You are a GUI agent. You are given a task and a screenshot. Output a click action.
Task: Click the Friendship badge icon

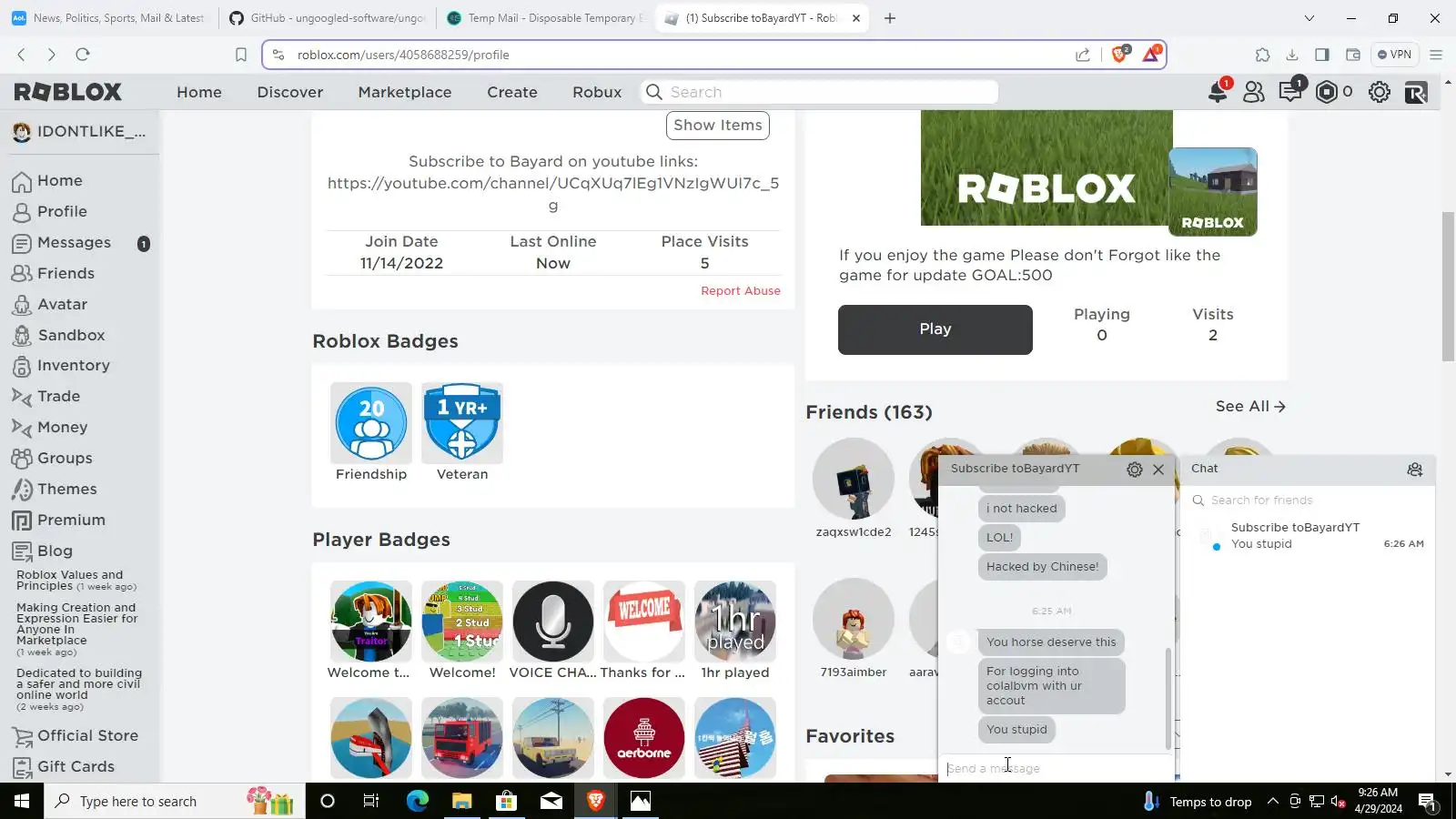[371, 423]
